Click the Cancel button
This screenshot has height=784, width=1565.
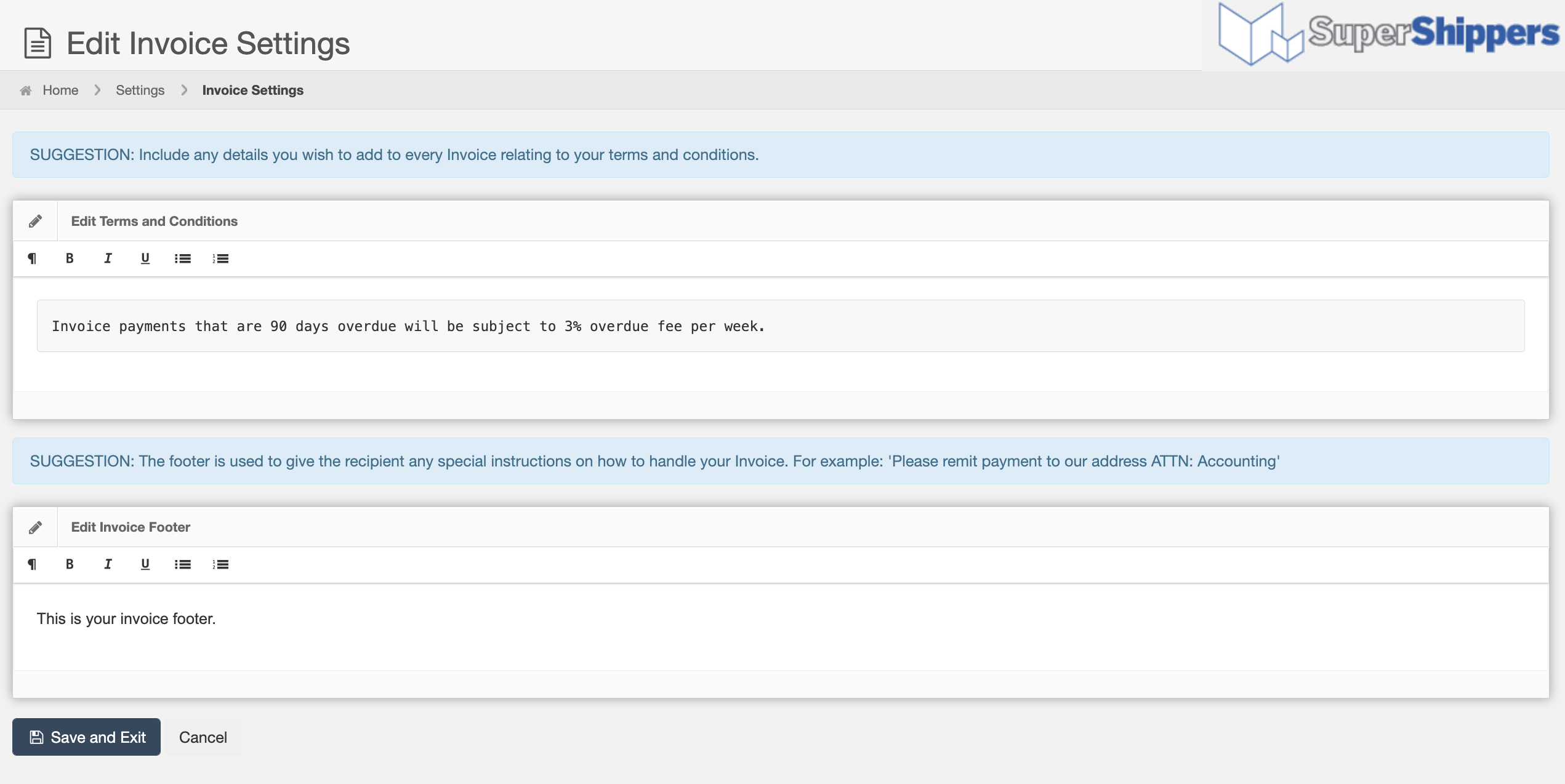coord(203,737)
